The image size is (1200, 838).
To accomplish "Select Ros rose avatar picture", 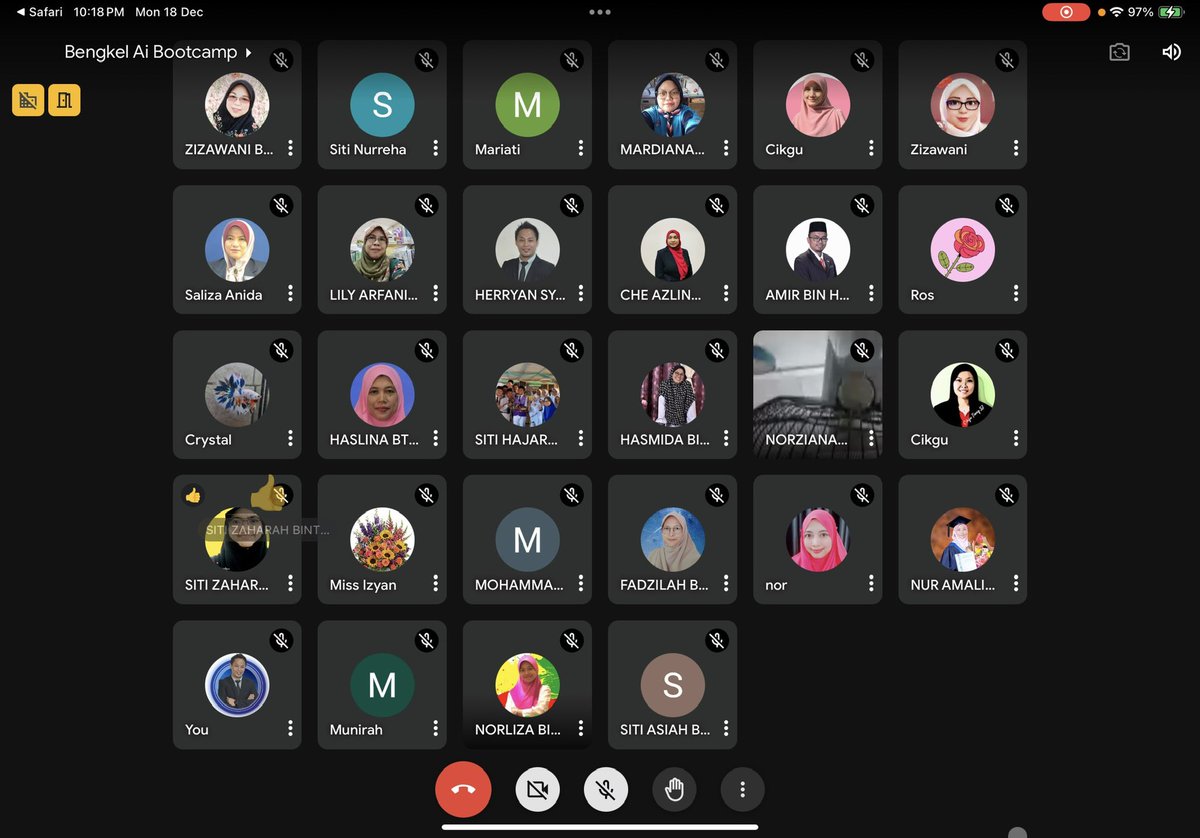I will [x=962, y=249].
